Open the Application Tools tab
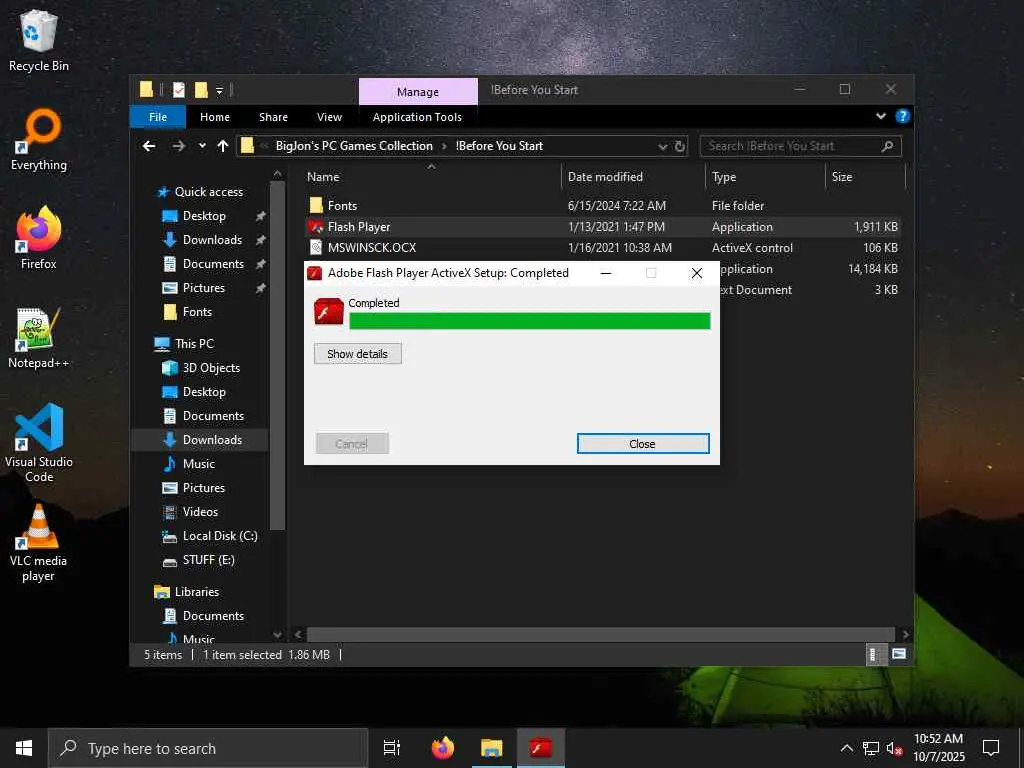 (x=417, y=117)
